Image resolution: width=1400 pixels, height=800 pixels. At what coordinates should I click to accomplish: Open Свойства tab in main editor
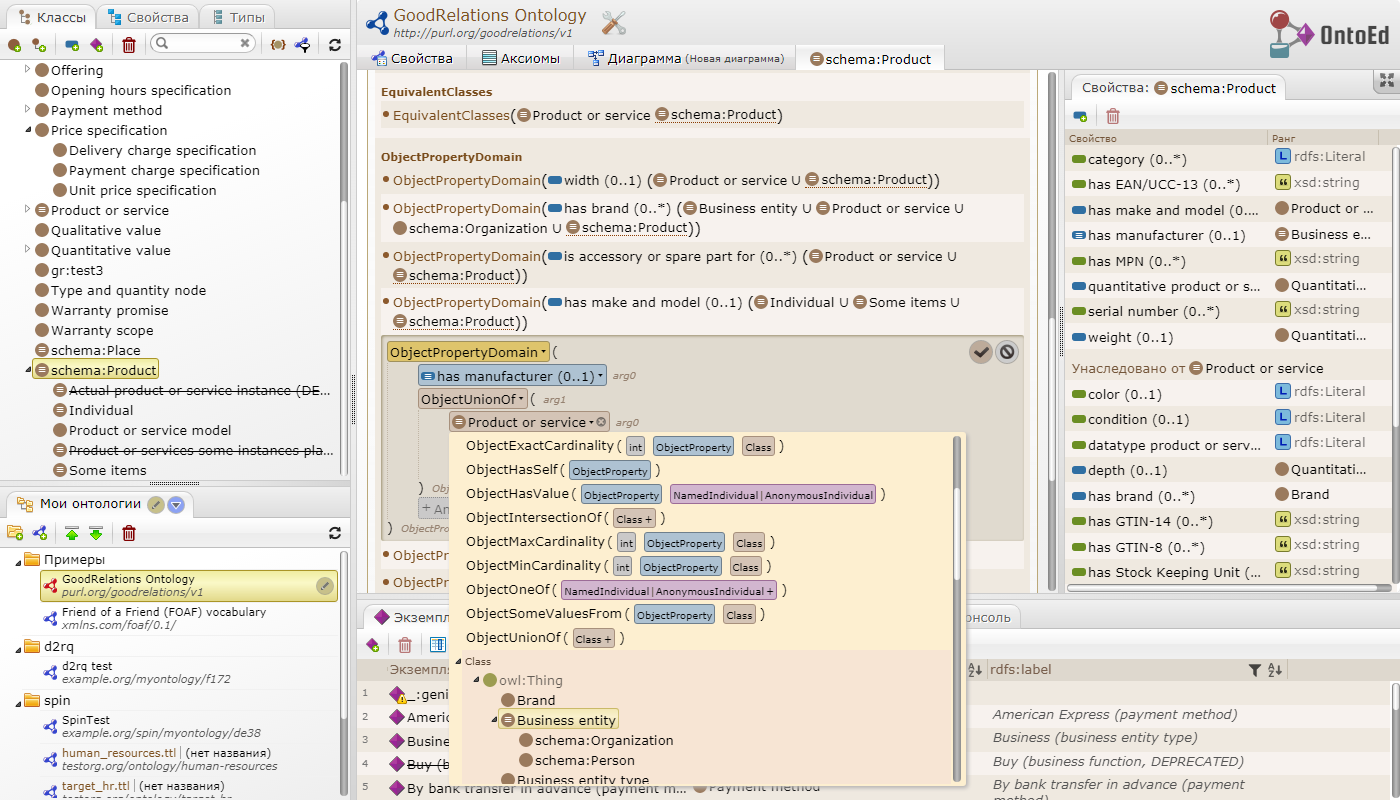coord(414,58)
